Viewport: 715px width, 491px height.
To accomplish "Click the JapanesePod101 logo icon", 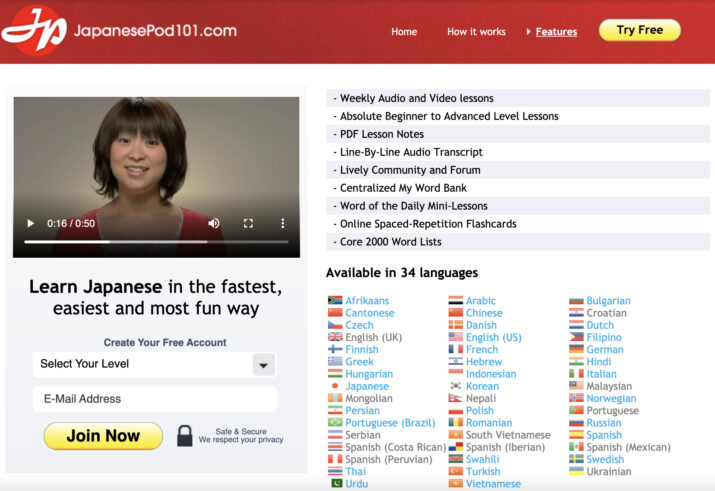I will tap(34, 31).
